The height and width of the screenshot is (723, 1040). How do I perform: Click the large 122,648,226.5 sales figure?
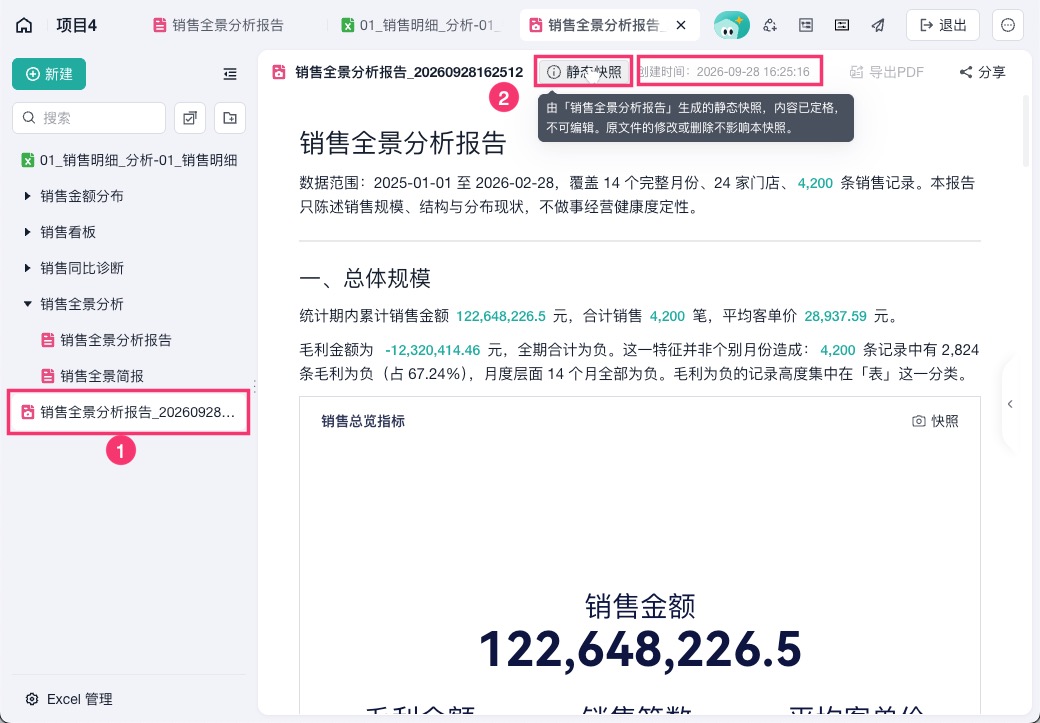640,649
